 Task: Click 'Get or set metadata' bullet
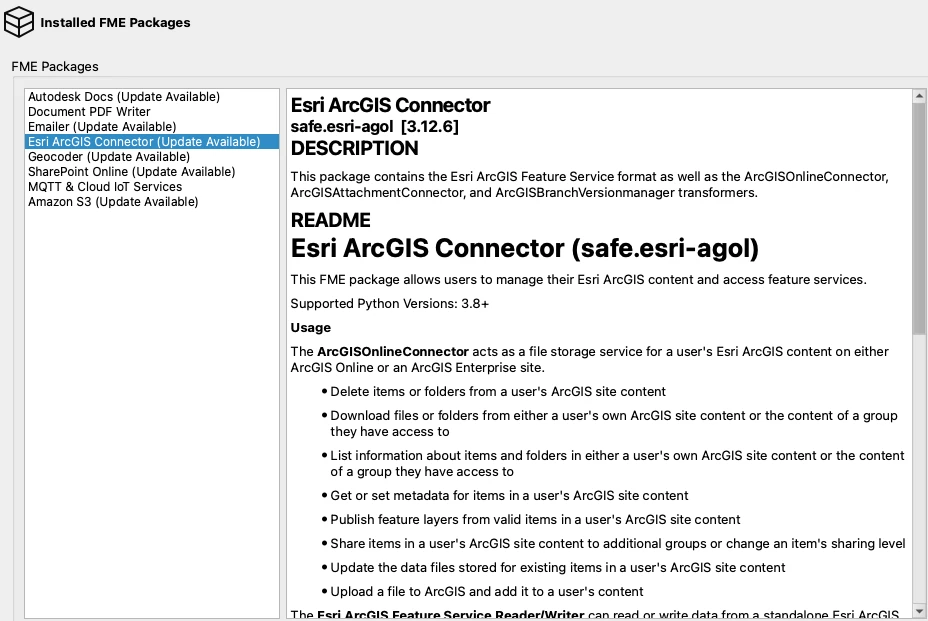coord(509,495)
